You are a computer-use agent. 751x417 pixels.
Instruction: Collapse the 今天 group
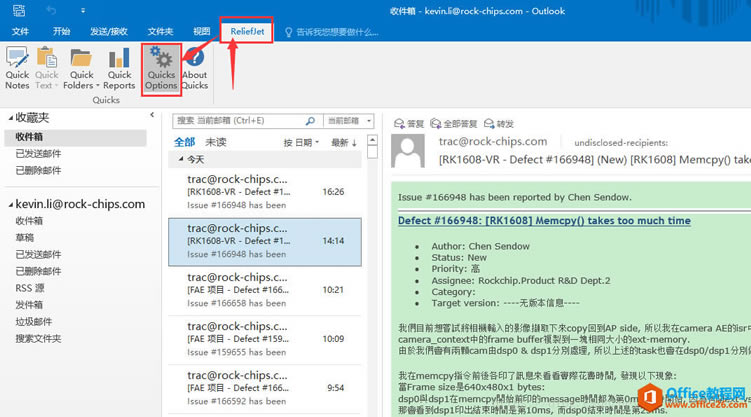point(181,159)
